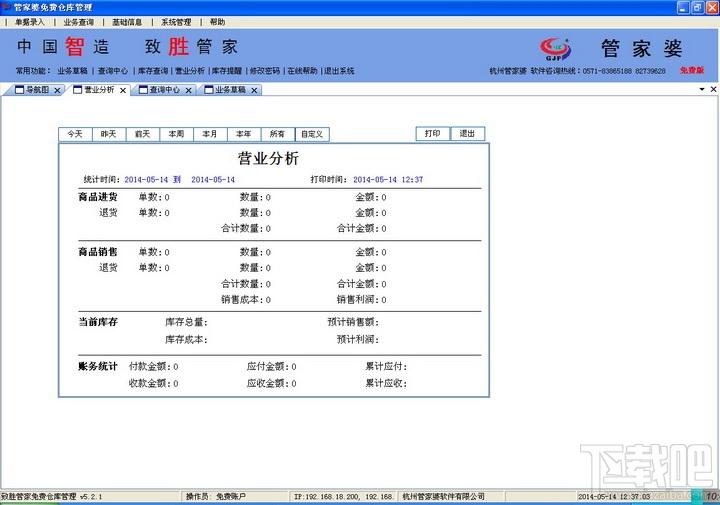720x505 pixels.
Task: Switch to the 查询中心 document tab
Action: pos(165,90)
